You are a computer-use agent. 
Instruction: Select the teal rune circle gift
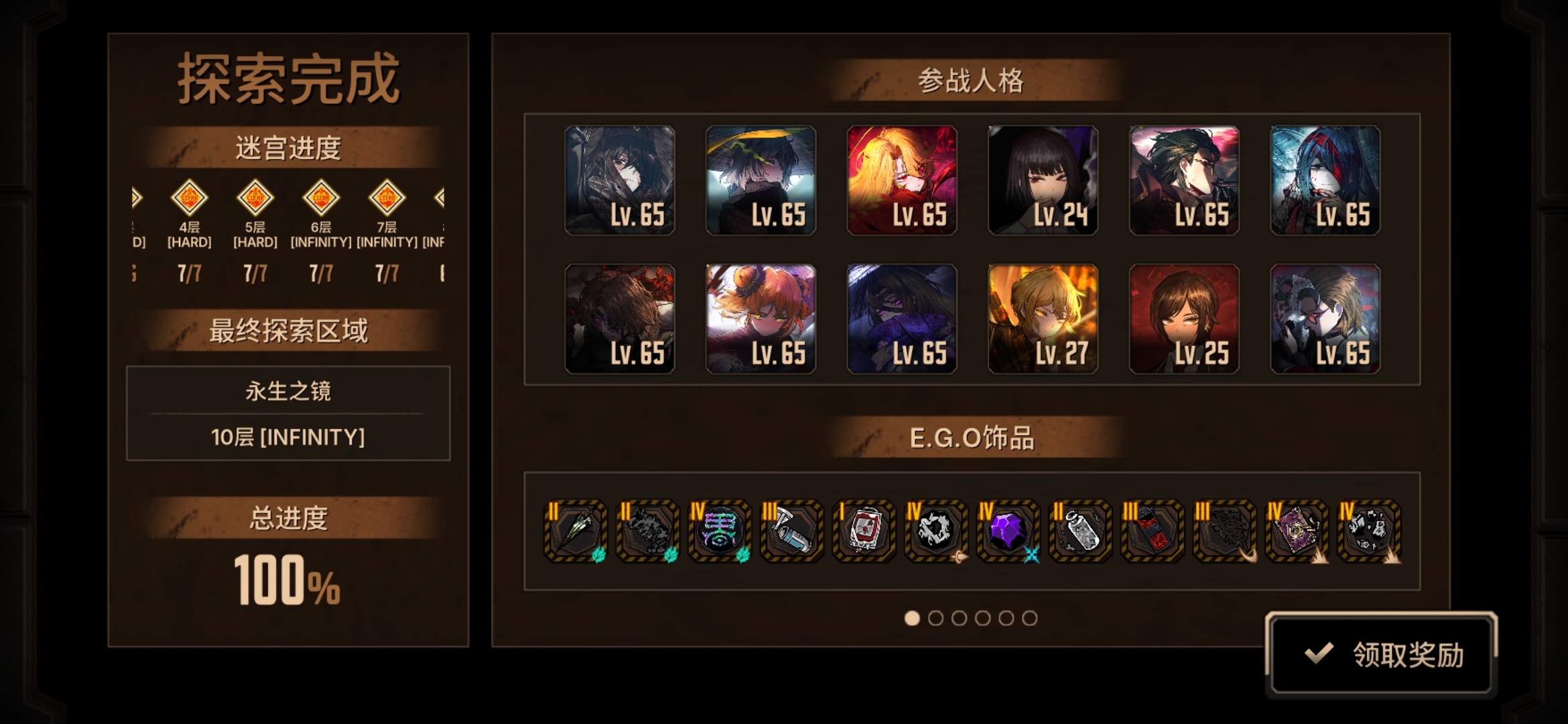tap(719, 531)
